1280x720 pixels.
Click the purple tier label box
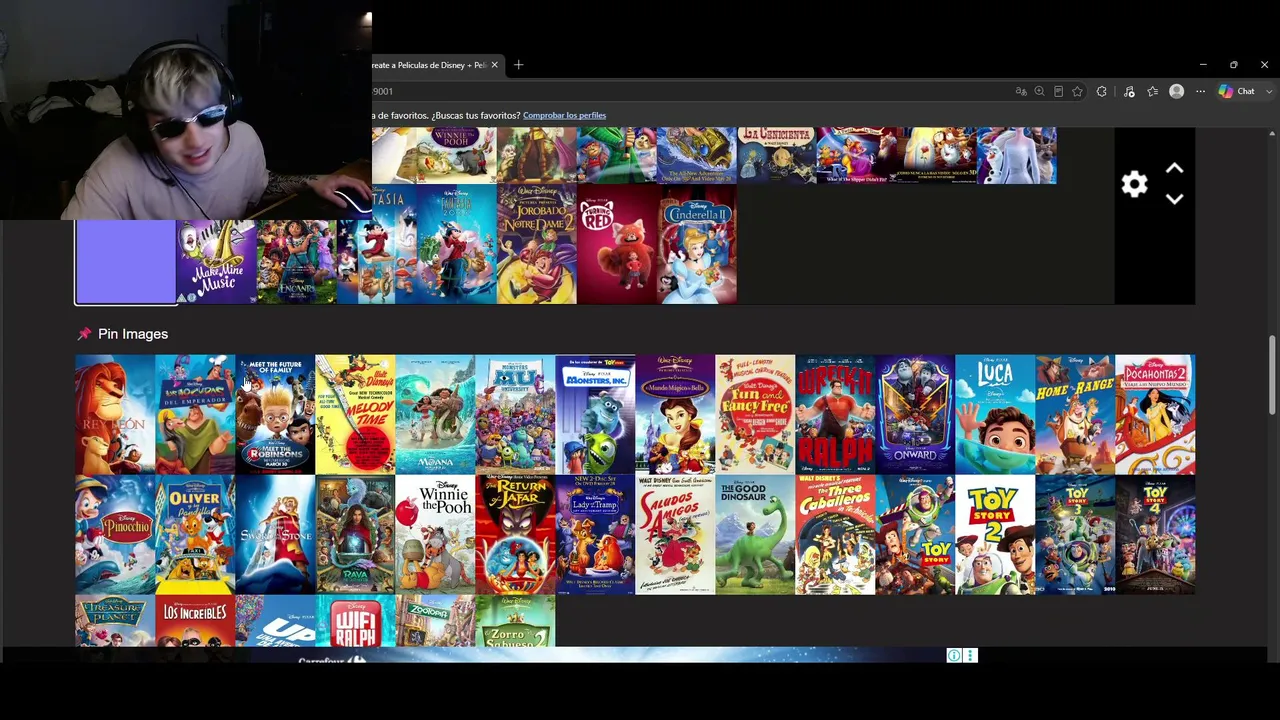[126, 262]
